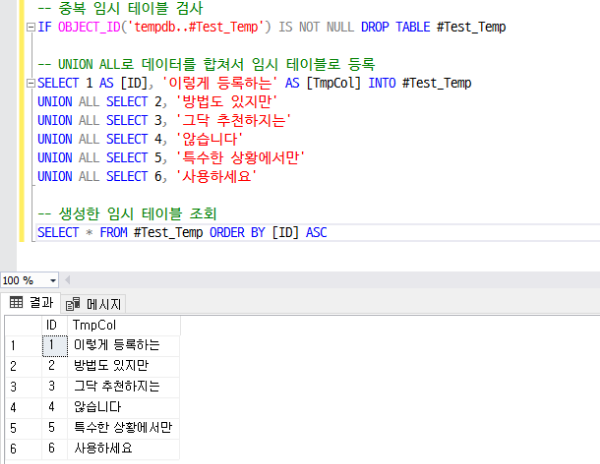
Task: Click the OBJECT_ID function name
Action: [x=89, y=27]
